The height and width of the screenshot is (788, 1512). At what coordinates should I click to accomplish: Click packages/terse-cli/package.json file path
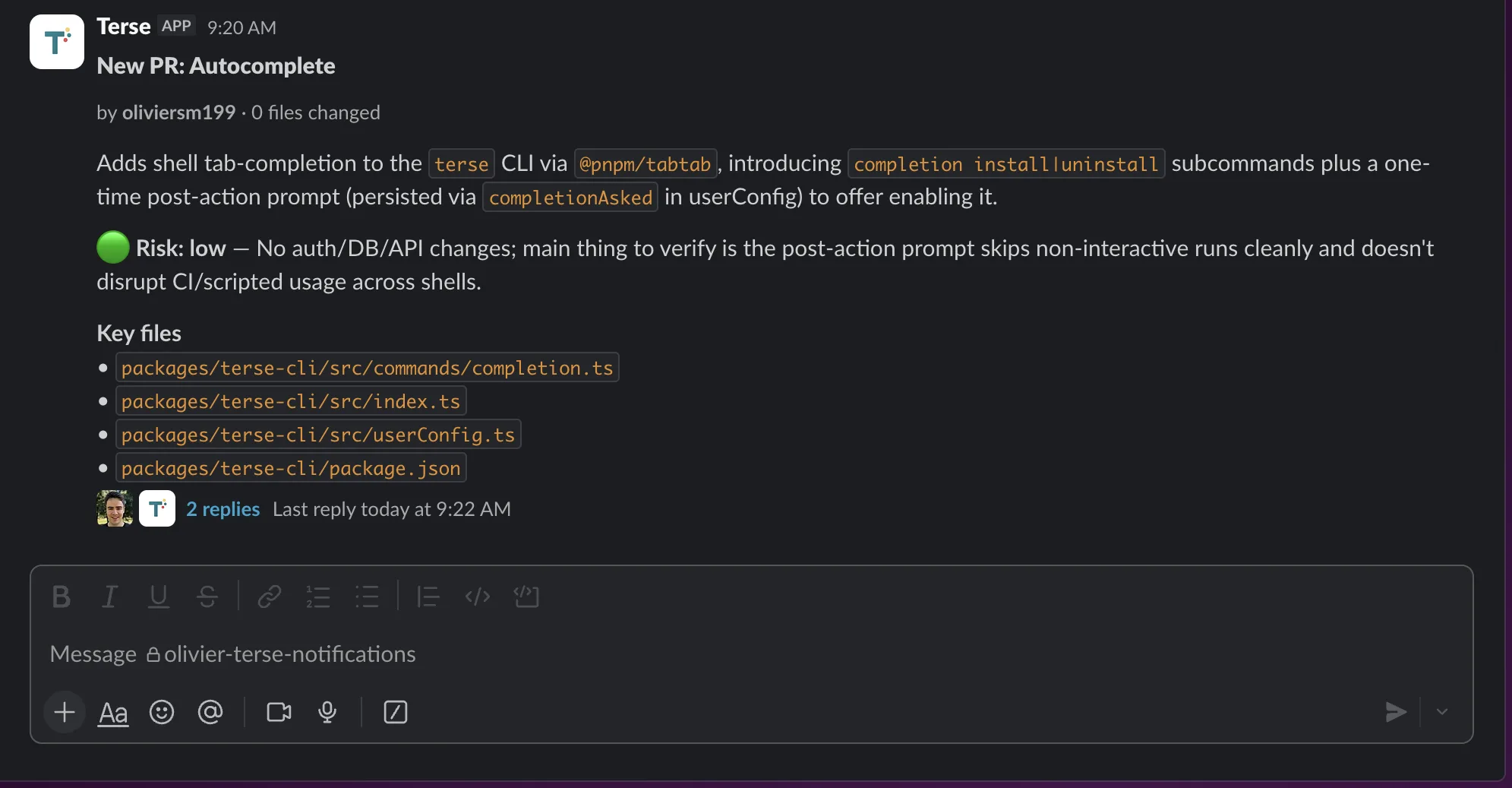tap(291, 468)
